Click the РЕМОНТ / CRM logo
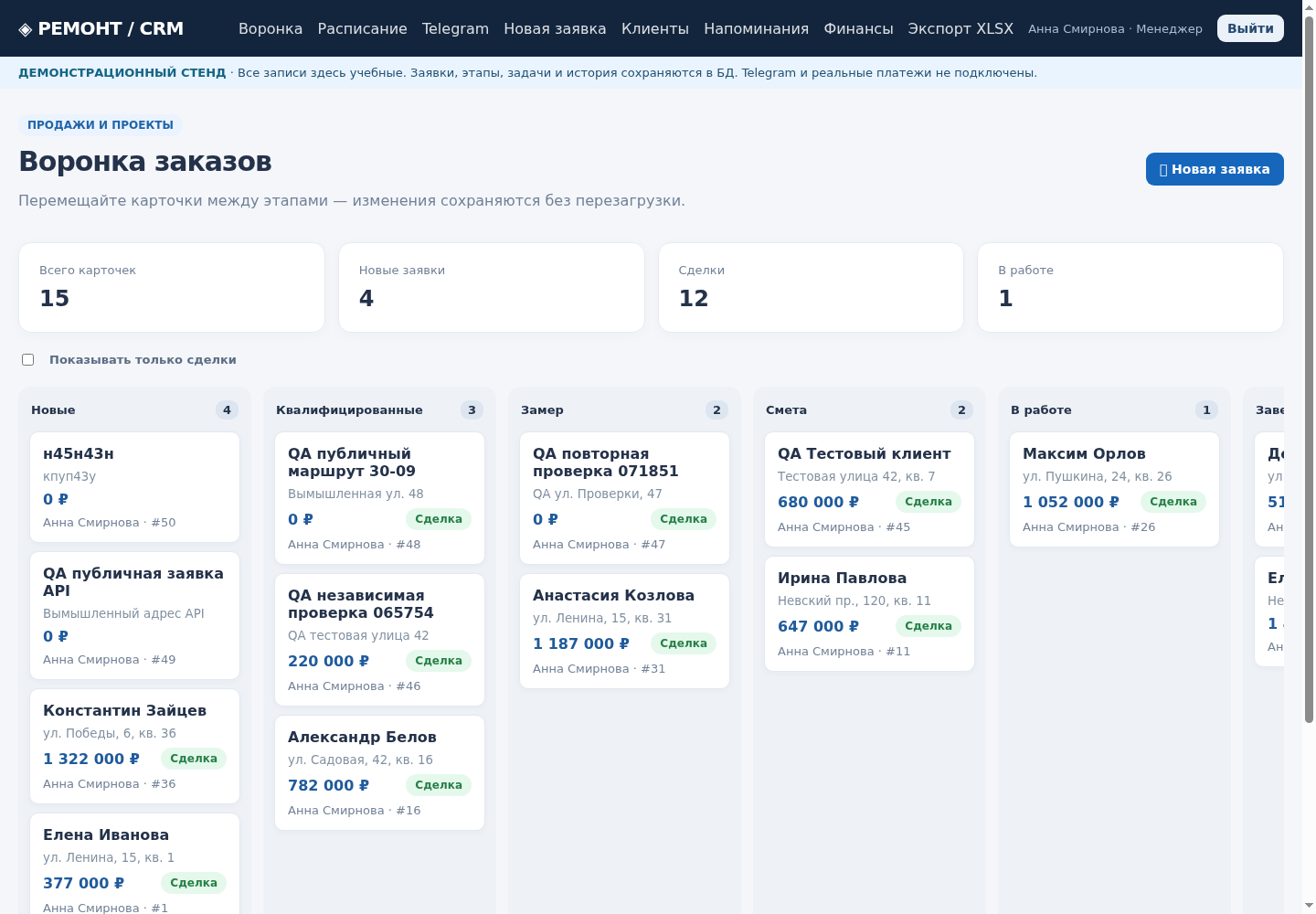This screenshot has height=914, width=1316. tap(101, 28)
